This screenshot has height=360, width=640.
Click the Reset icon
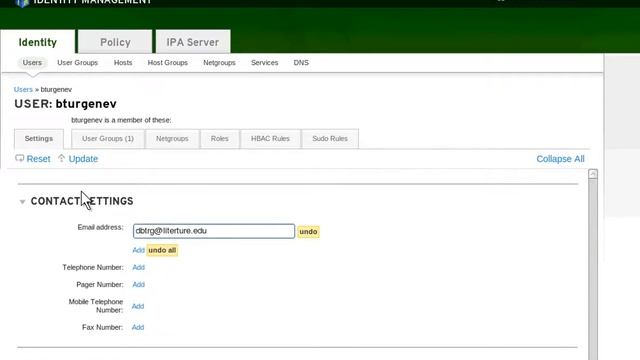[20, 158]
